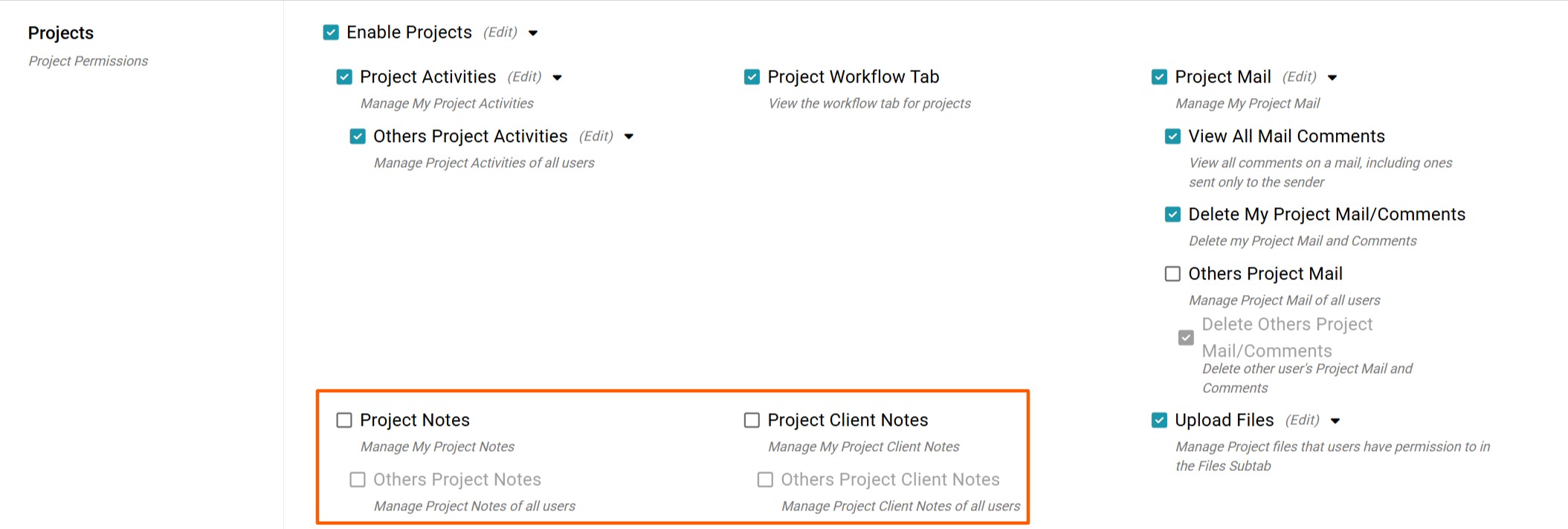Toggle the Project Activities checkbox

(344, 77)
